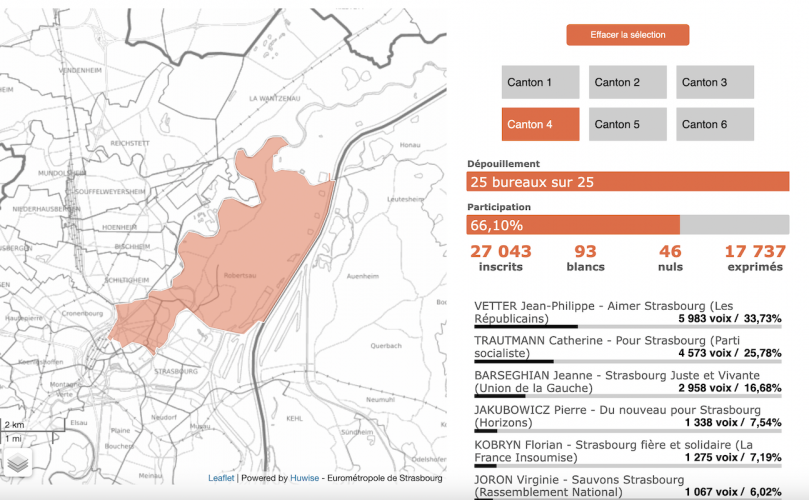Screen dimensions: 809x500
Task: Select the highlighted Canton 4 button
Action: pos(540,124)
